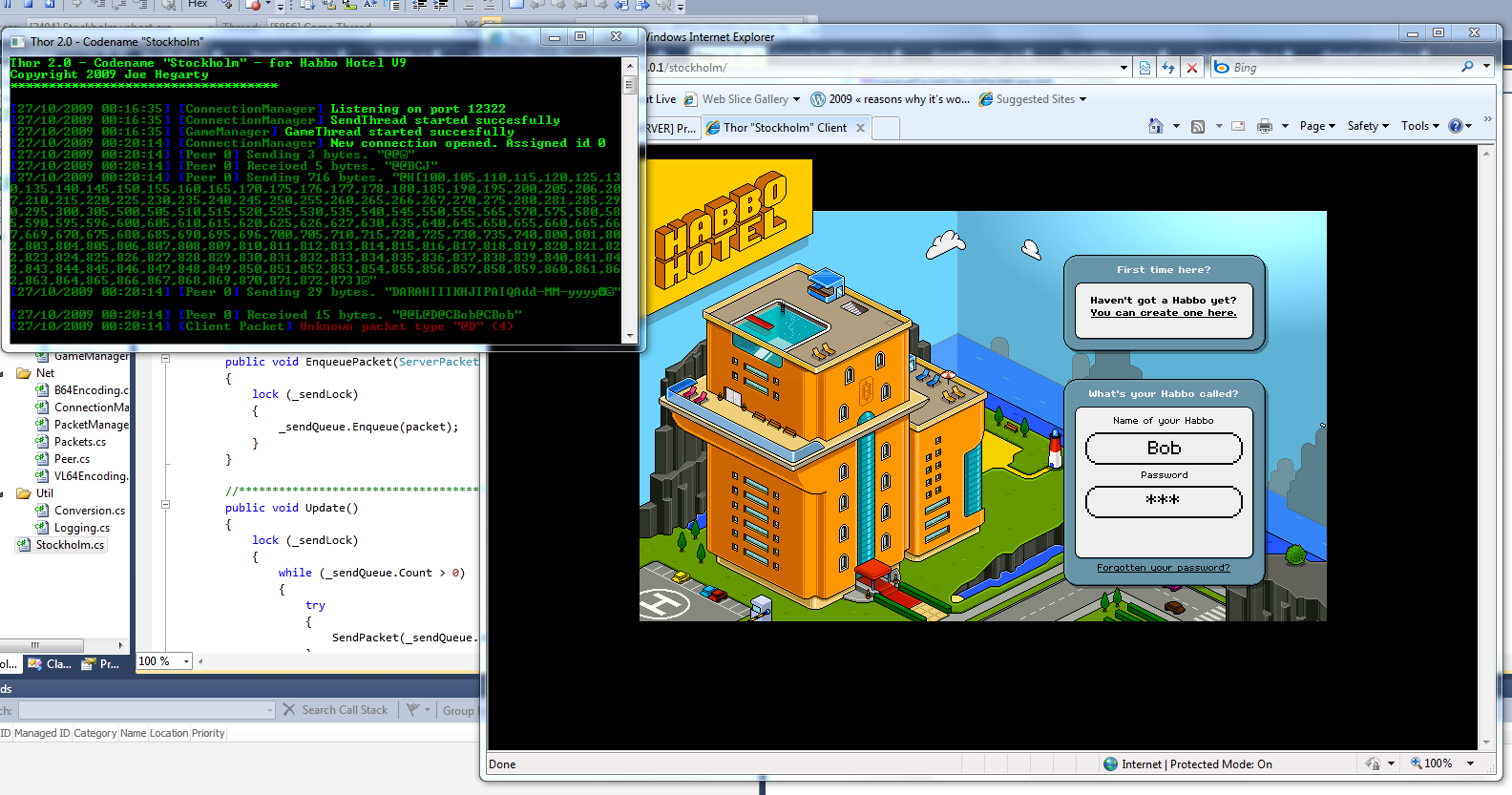Collapse the EnqueuePacket method region
1512x795 pixels.
[165, 359]
